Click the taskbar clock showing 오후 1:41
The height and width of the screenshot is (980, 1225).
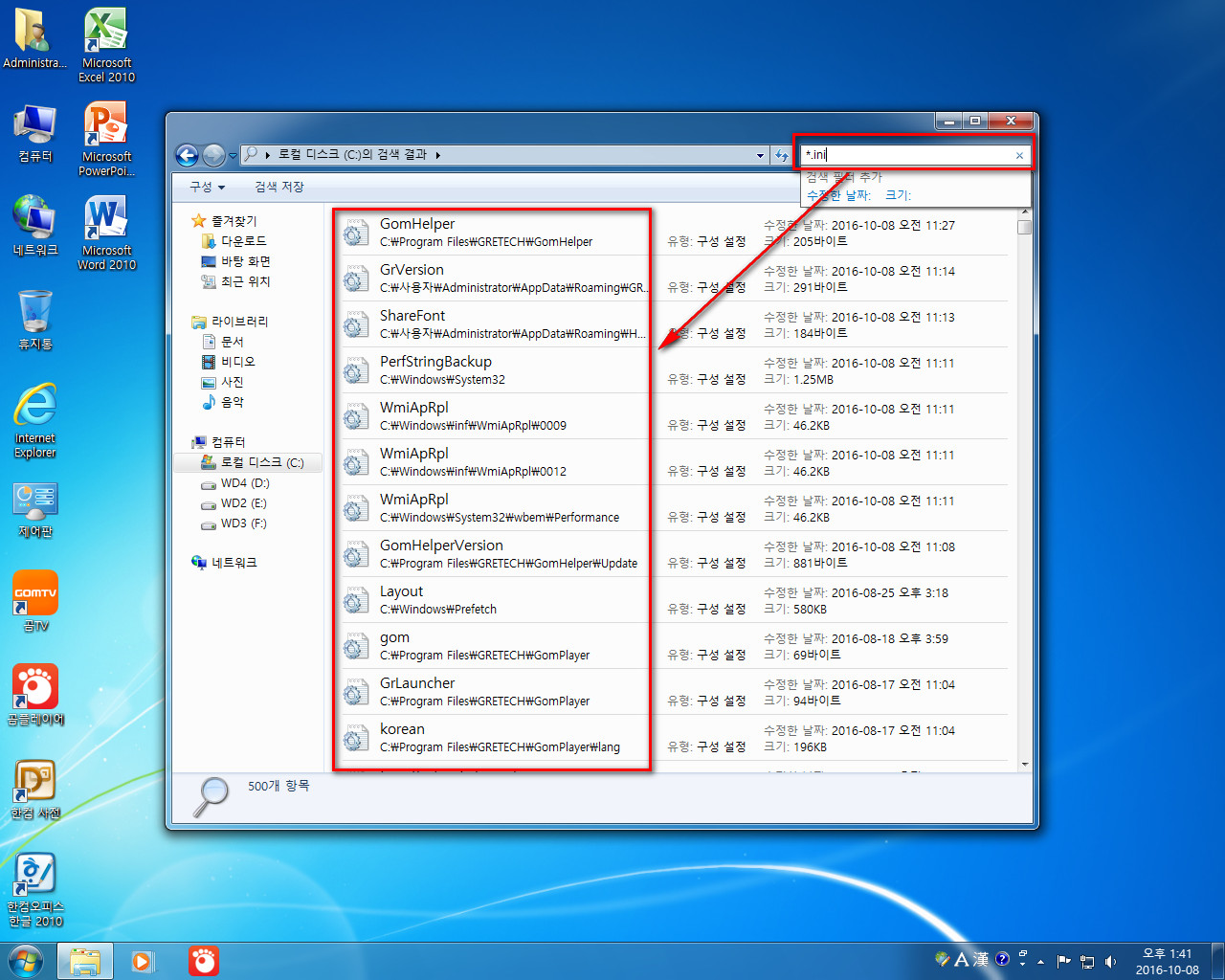[x=1167, y=961]
